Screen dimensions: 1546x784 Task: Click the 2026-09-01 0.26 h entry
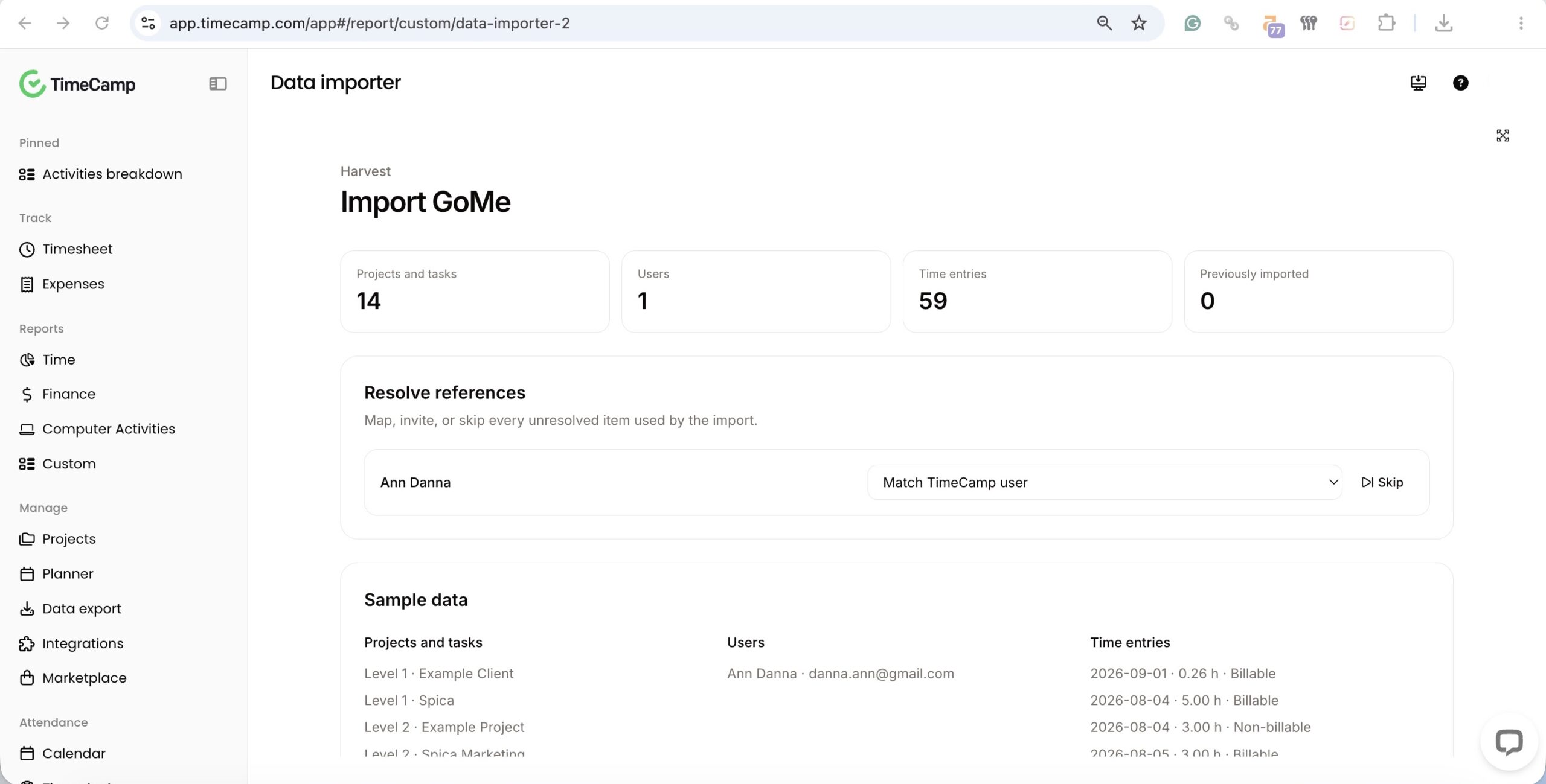click(1182, 674)
